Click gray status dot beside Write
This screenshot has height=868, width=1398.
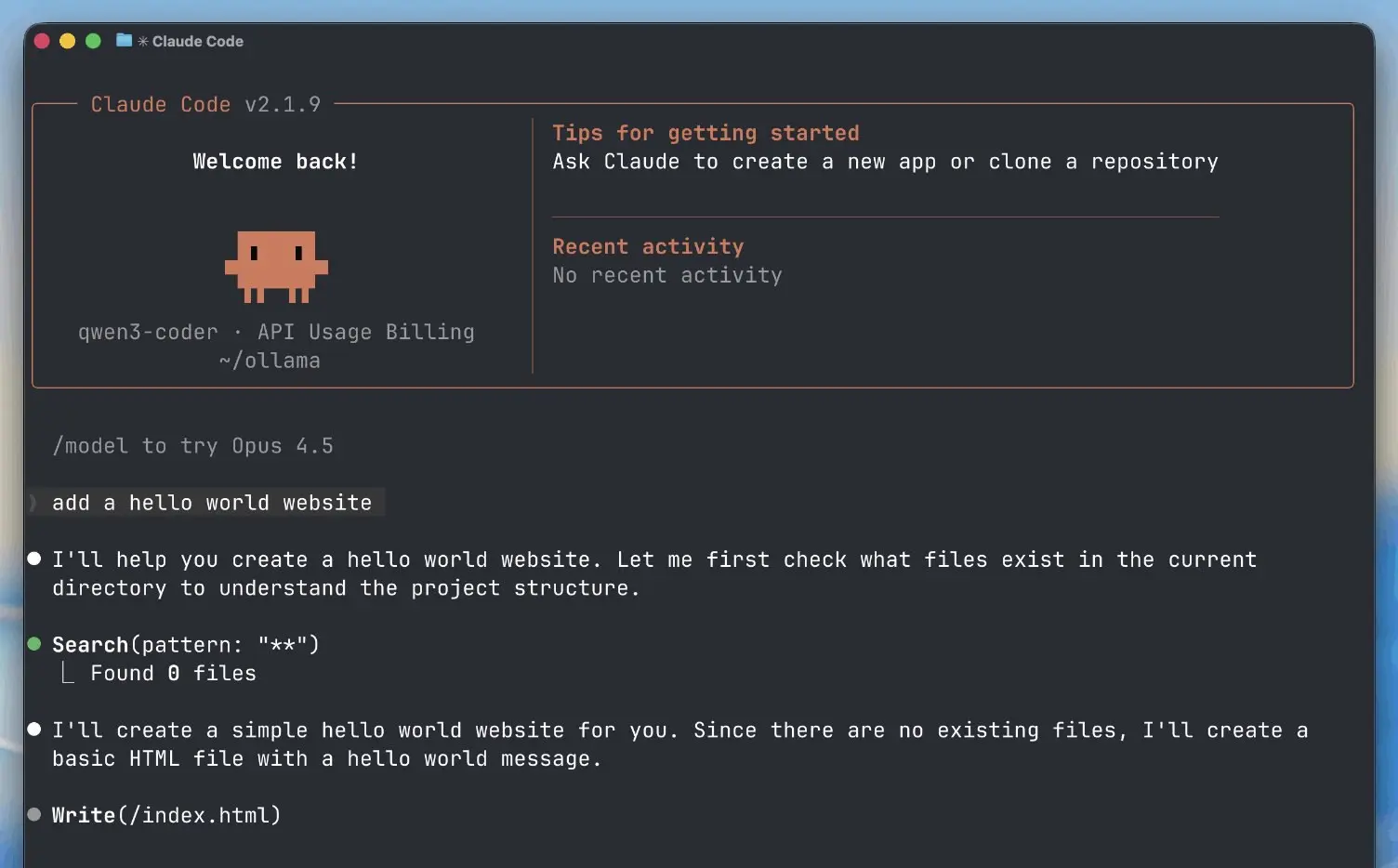click(x=34, y=815)
